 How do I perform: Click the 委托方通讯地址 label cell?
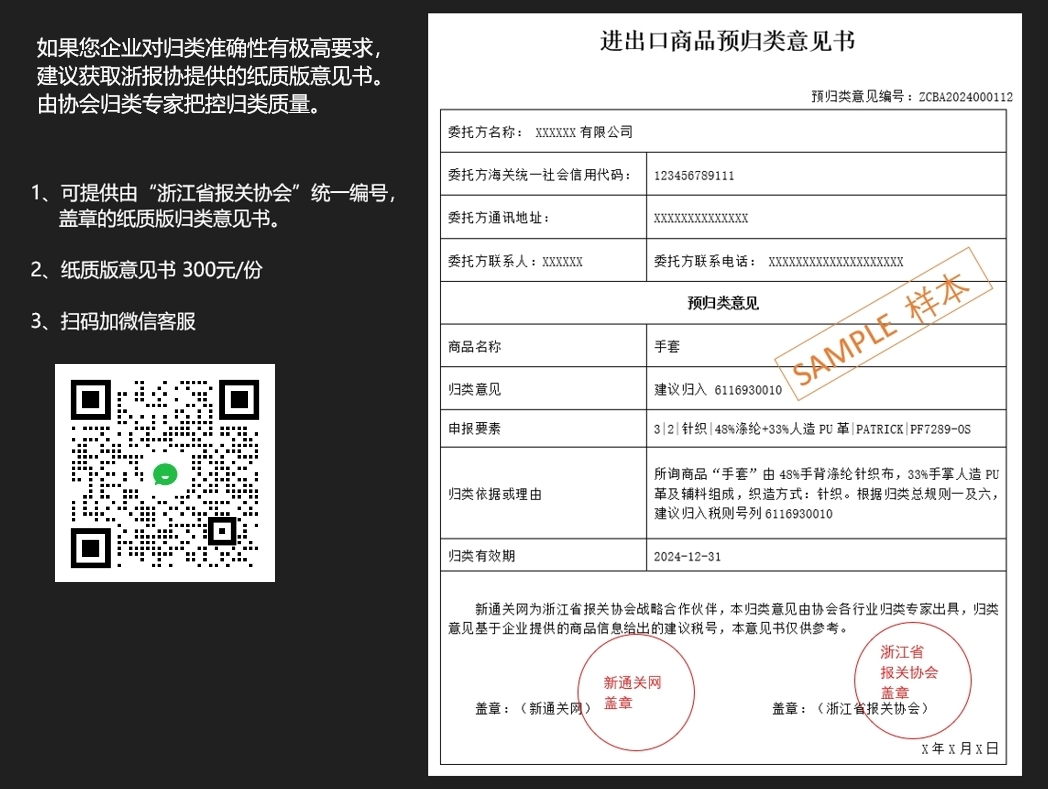click(543, 217)
